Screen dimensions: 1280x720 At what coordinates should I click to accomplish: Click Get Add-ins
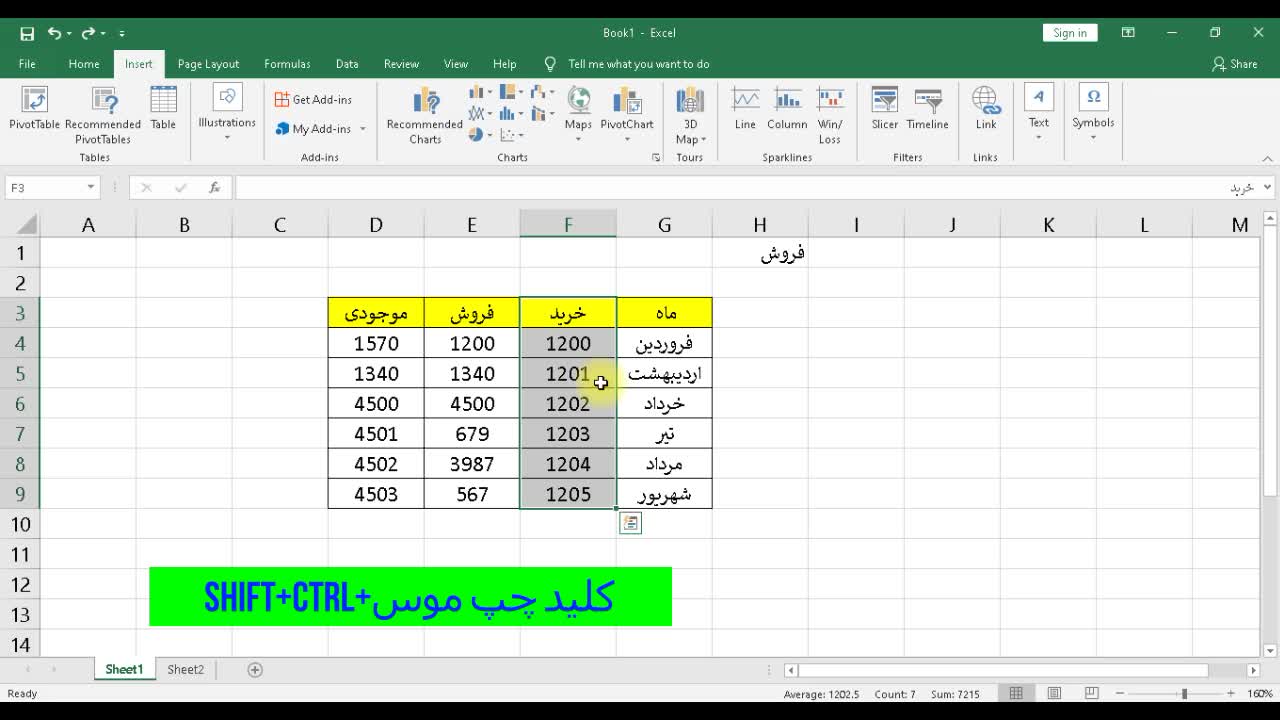click(x=313, y=100)
